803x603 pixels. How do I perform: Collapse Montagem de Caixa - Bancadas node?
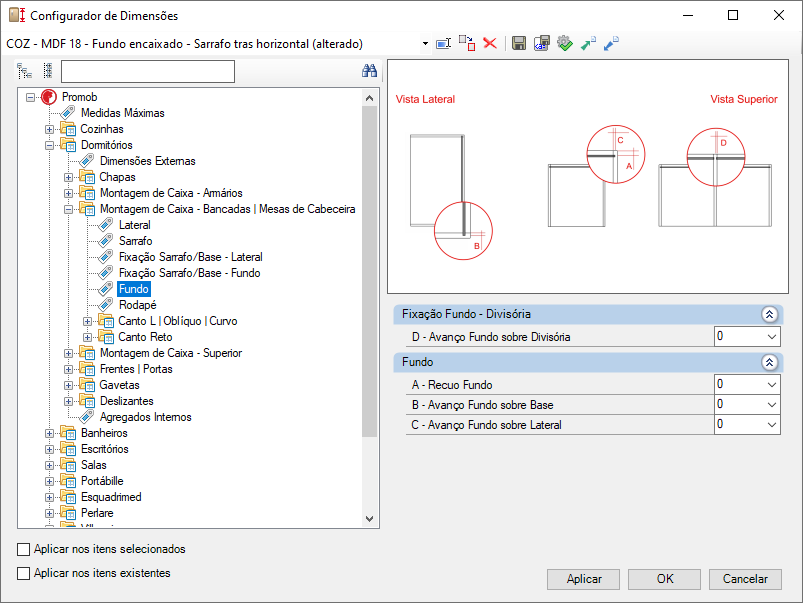pos(69,209)
